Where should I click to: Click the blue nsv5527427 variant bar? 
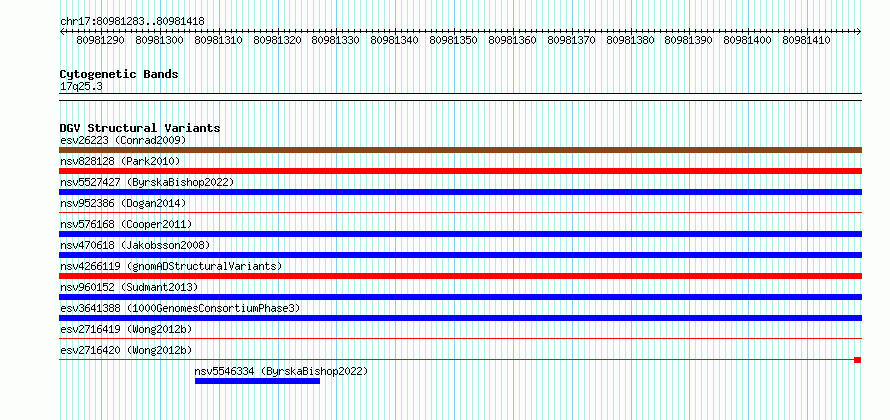pyautogui.click(x=460, y=192)
